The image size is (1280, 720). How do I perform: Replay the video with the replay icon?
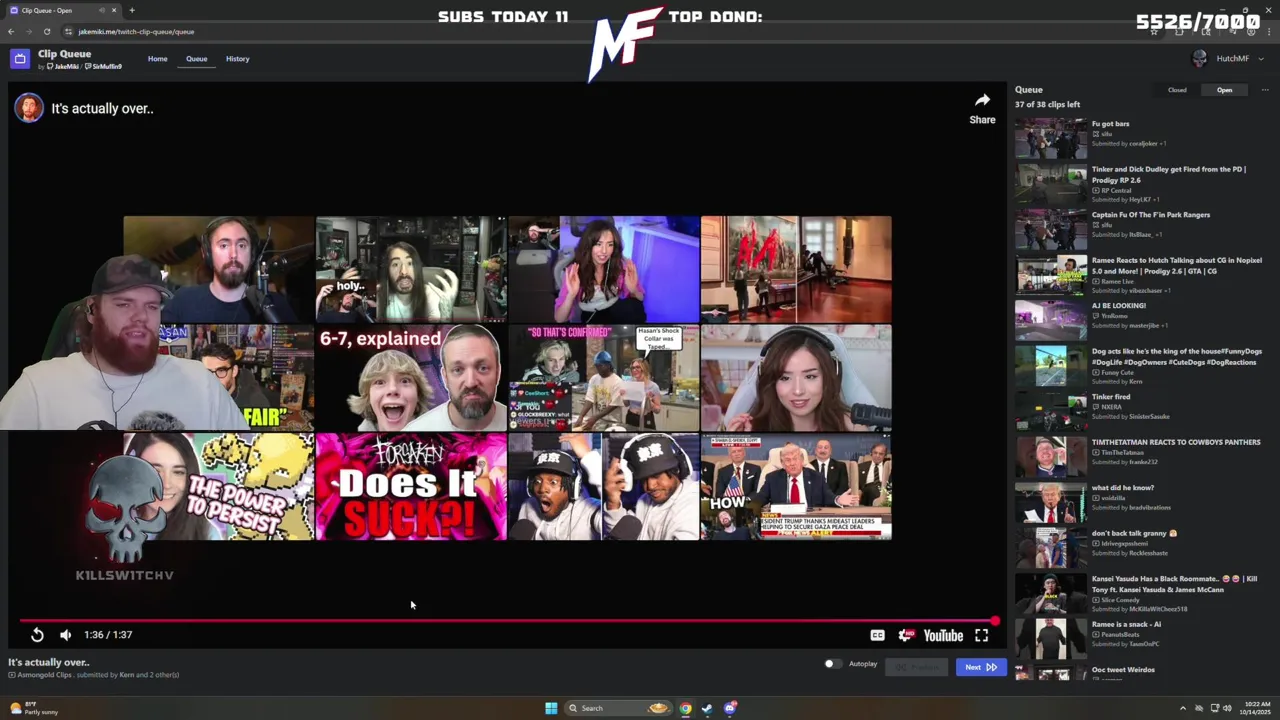(37, 635)
